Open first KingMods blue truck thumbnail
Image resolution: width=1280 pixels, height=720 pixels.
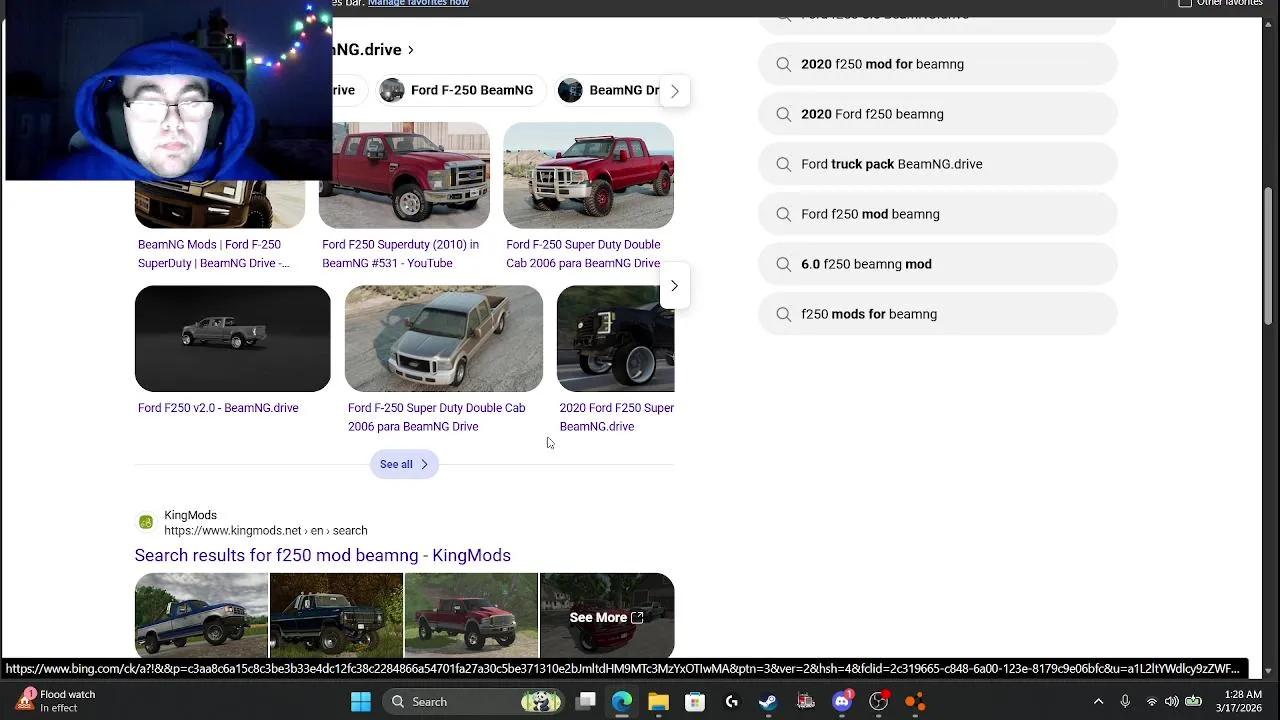tap(201, 615)
